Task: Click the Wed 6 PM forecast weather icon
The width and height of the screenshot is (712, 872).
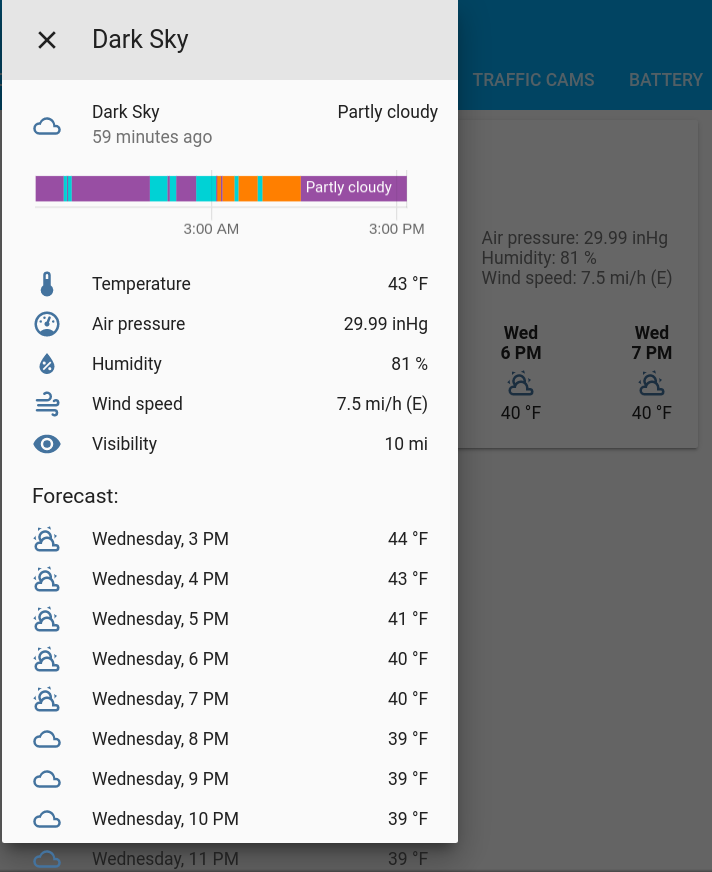Action: [x=520, y=383]
